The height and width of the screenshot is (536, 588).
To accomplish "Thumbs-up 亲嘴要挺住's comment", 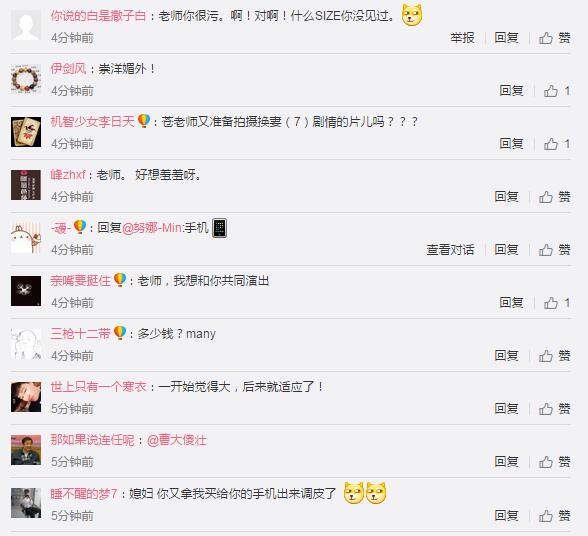I will [x=557, y=303].
